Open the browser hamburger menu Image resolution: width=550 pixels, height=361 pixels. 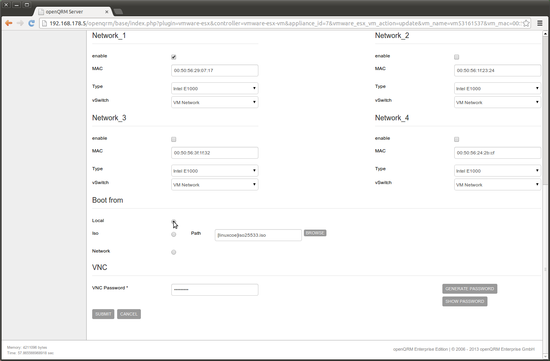[x=540, y=24]
